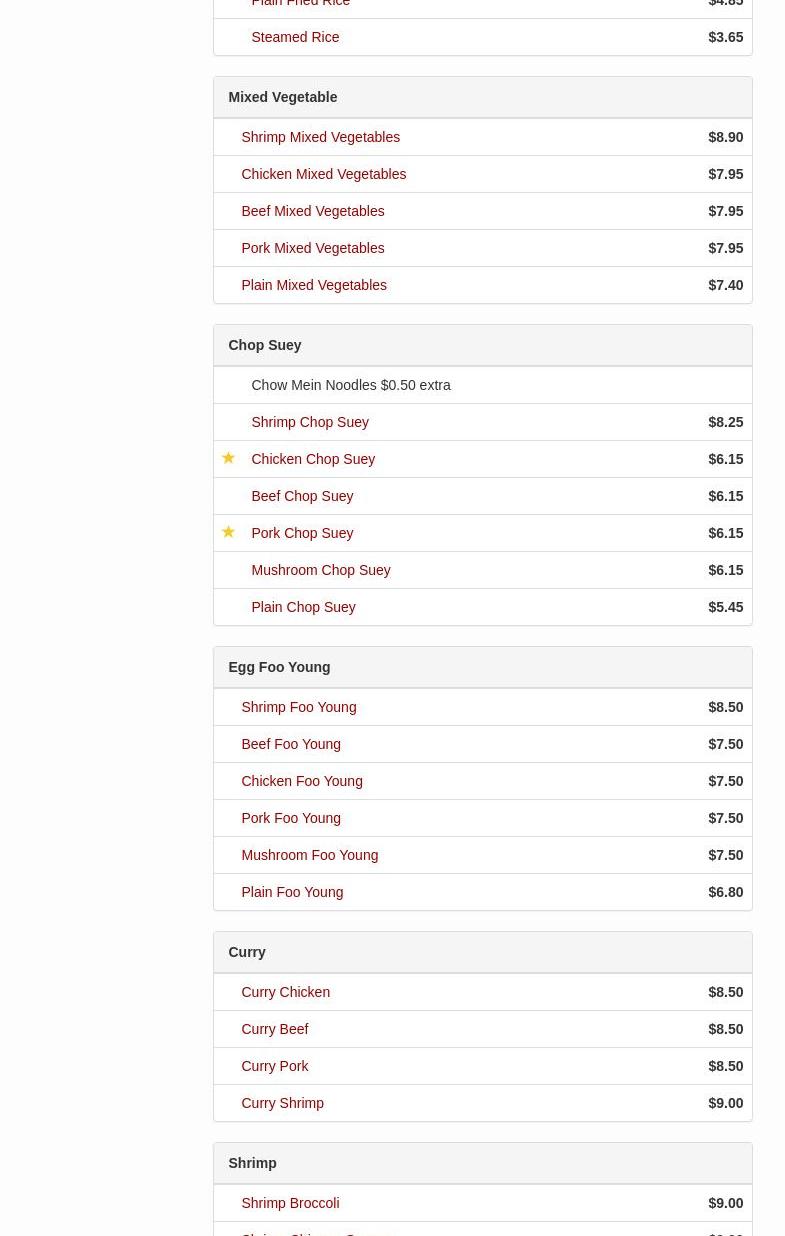
Task: Choose Curry Shrimp
Action: 282,1103
